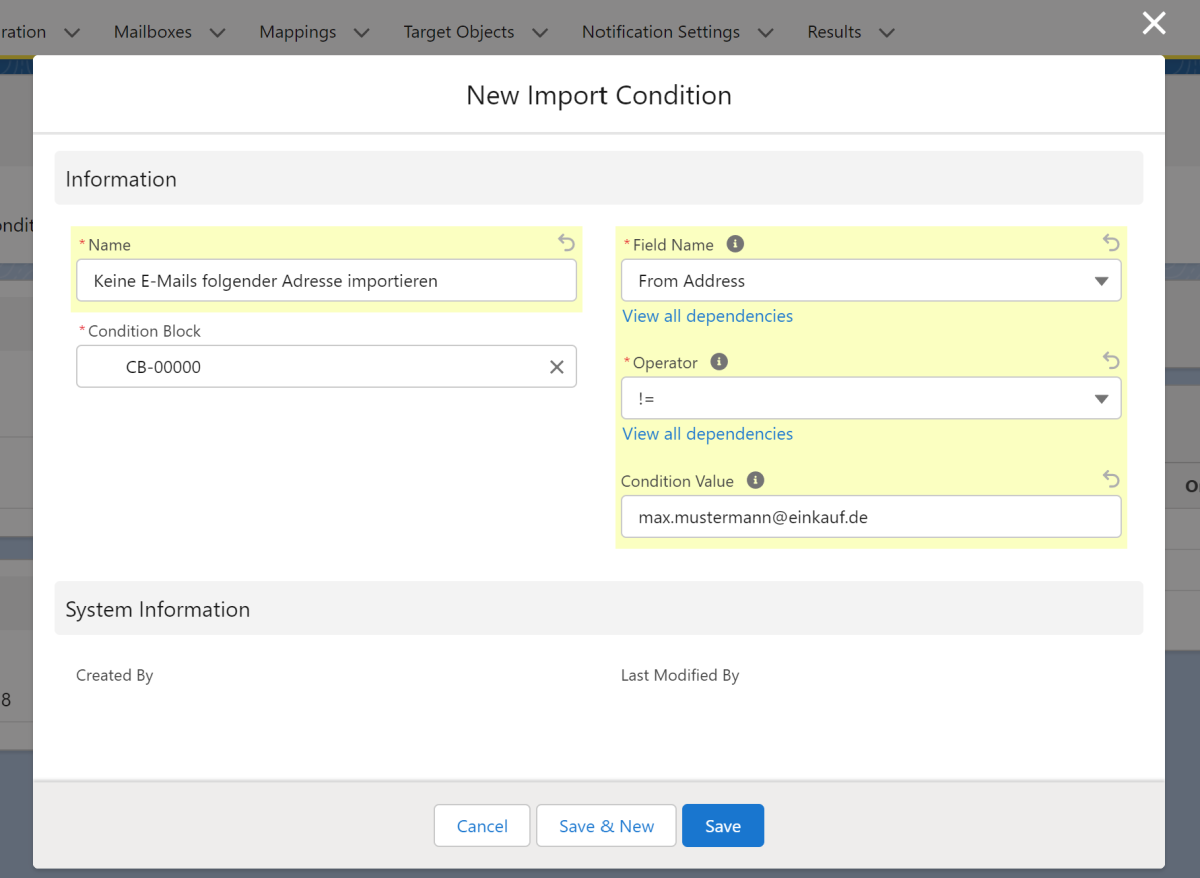Viewport: 1200px width, 878px height.
Task: Click into the Condition Value text field
Action: point(870,517)
